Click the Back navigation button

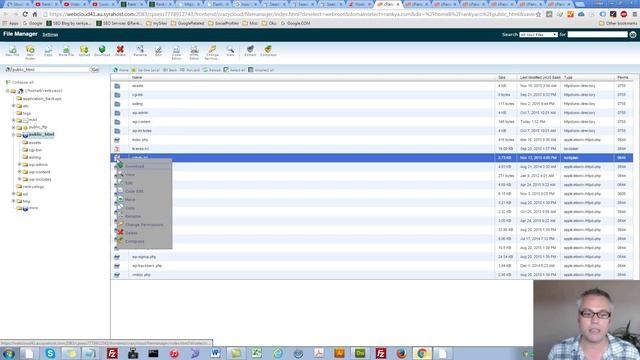pyautogui.click(x=170, y=70)
